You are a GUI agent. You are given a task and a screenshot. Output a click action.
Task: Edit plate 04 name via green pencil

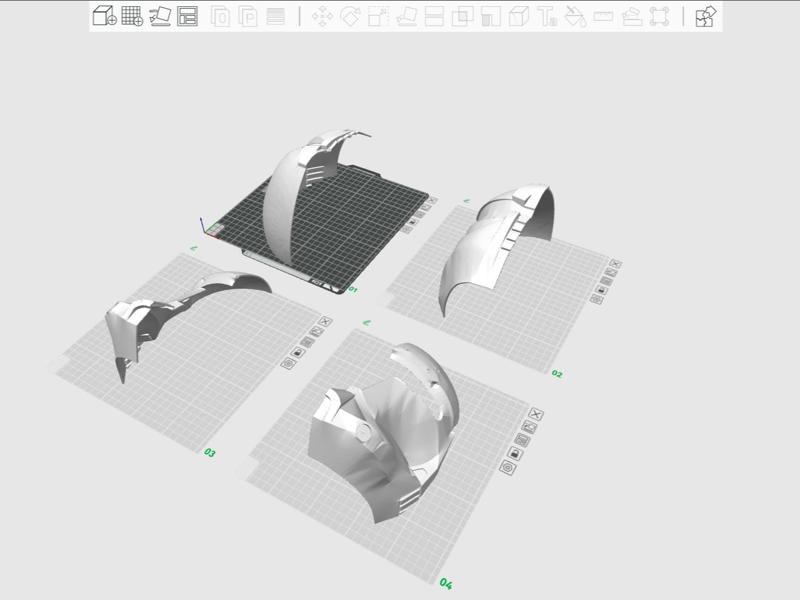pyautogui.click(x=366, y=323)
